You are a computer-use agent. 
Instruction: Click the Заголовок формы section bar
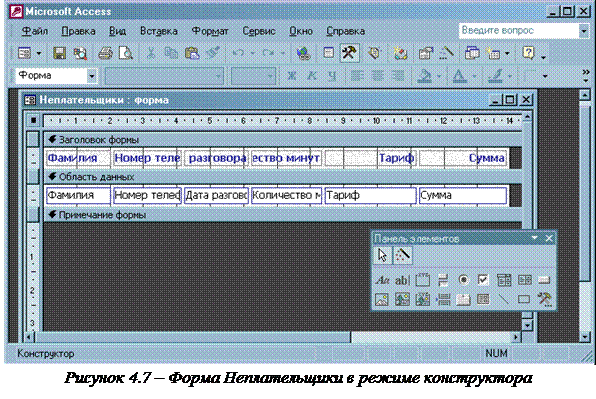click(282, 140)
